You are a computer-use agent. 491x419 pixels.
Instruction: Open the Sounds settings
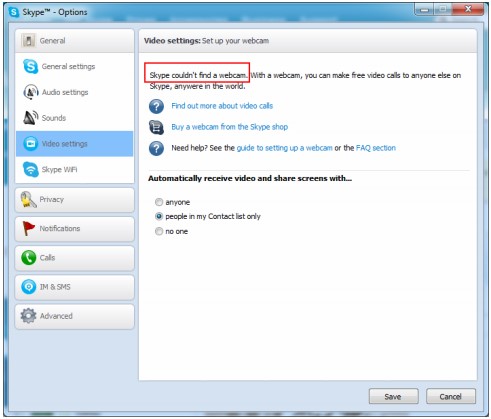(x=75, y=118)
